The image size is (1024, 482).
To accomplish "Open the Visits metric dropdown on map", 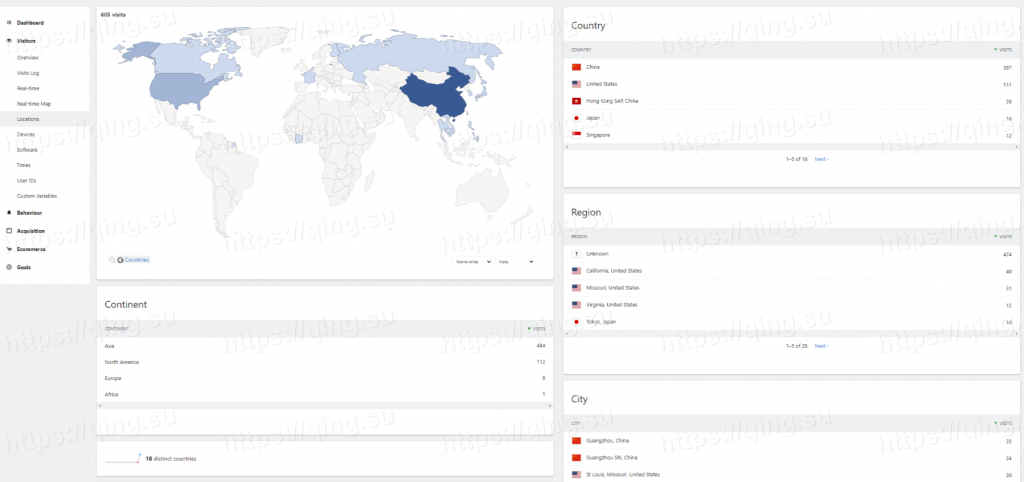I will point(516,261).
